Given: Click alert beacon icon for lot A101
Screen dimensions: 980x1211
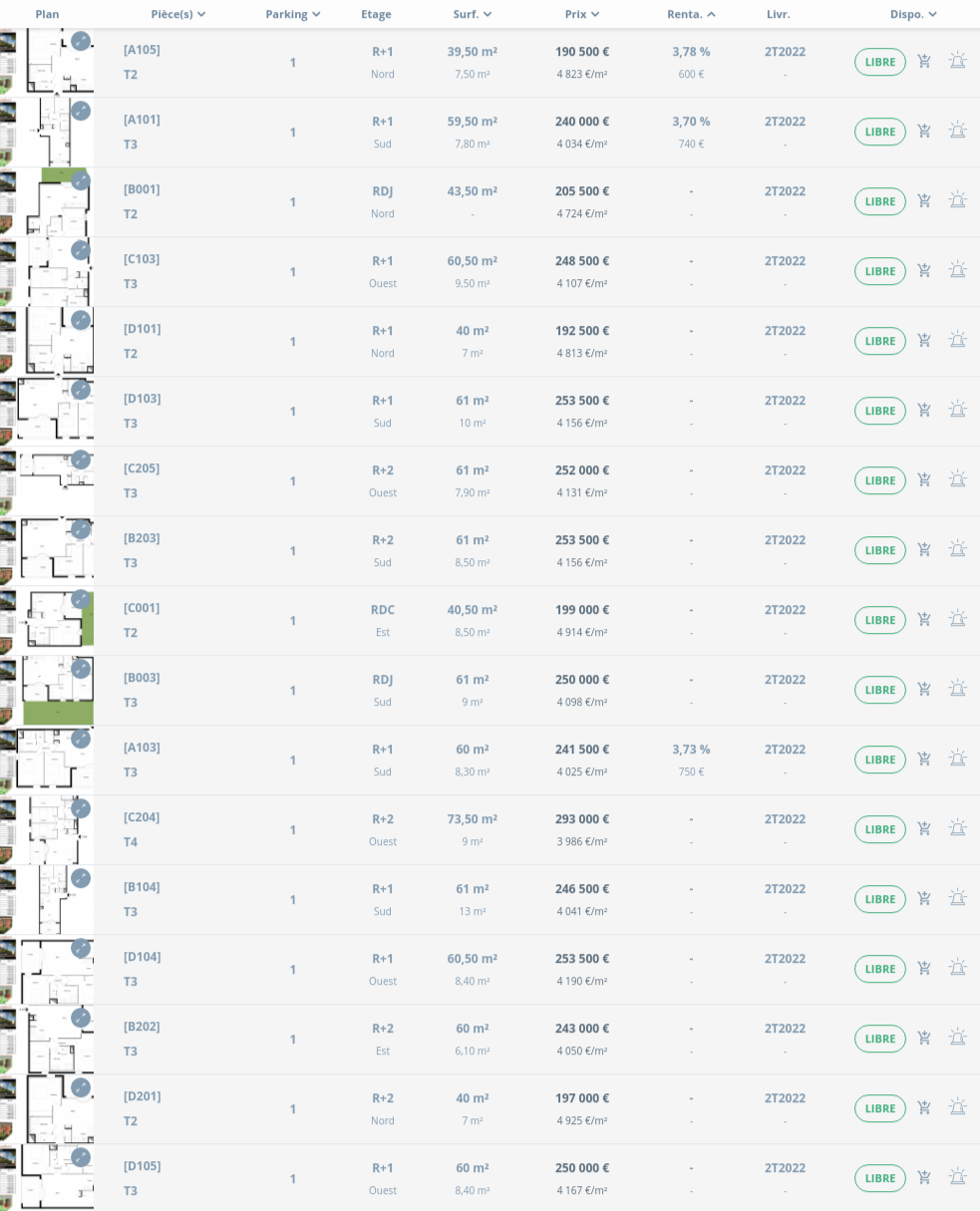Looking at the screenshot, I should 957,132.
